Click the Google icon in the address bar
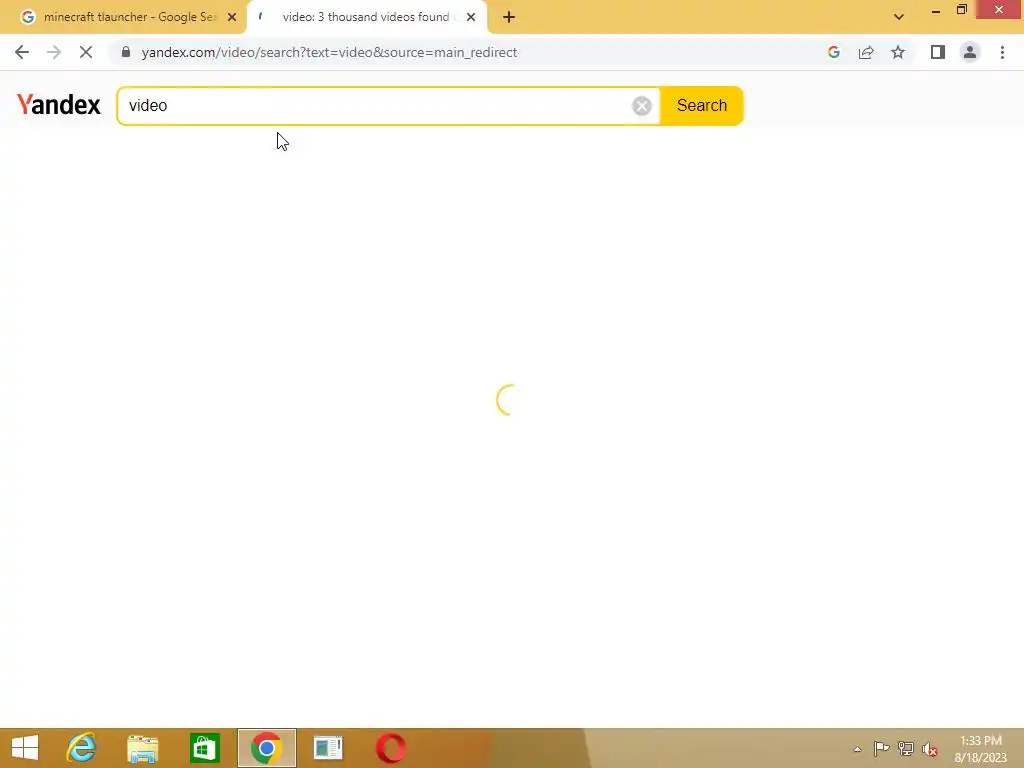 tap(833, 52)
